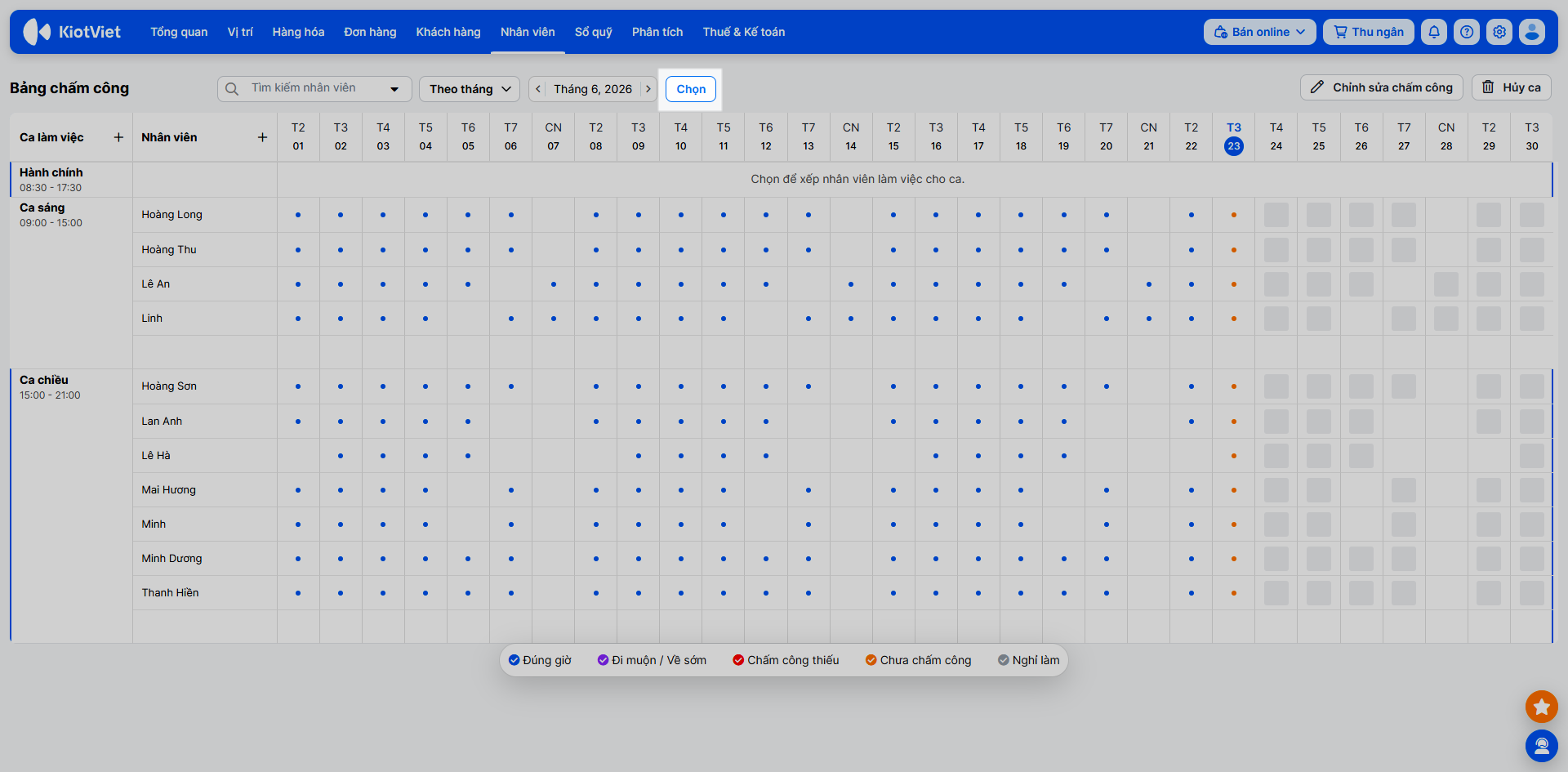The width and height of the screenshot is (1568, 772).
Task: Open the user account avatar
Action: [x=1532, y=32]
